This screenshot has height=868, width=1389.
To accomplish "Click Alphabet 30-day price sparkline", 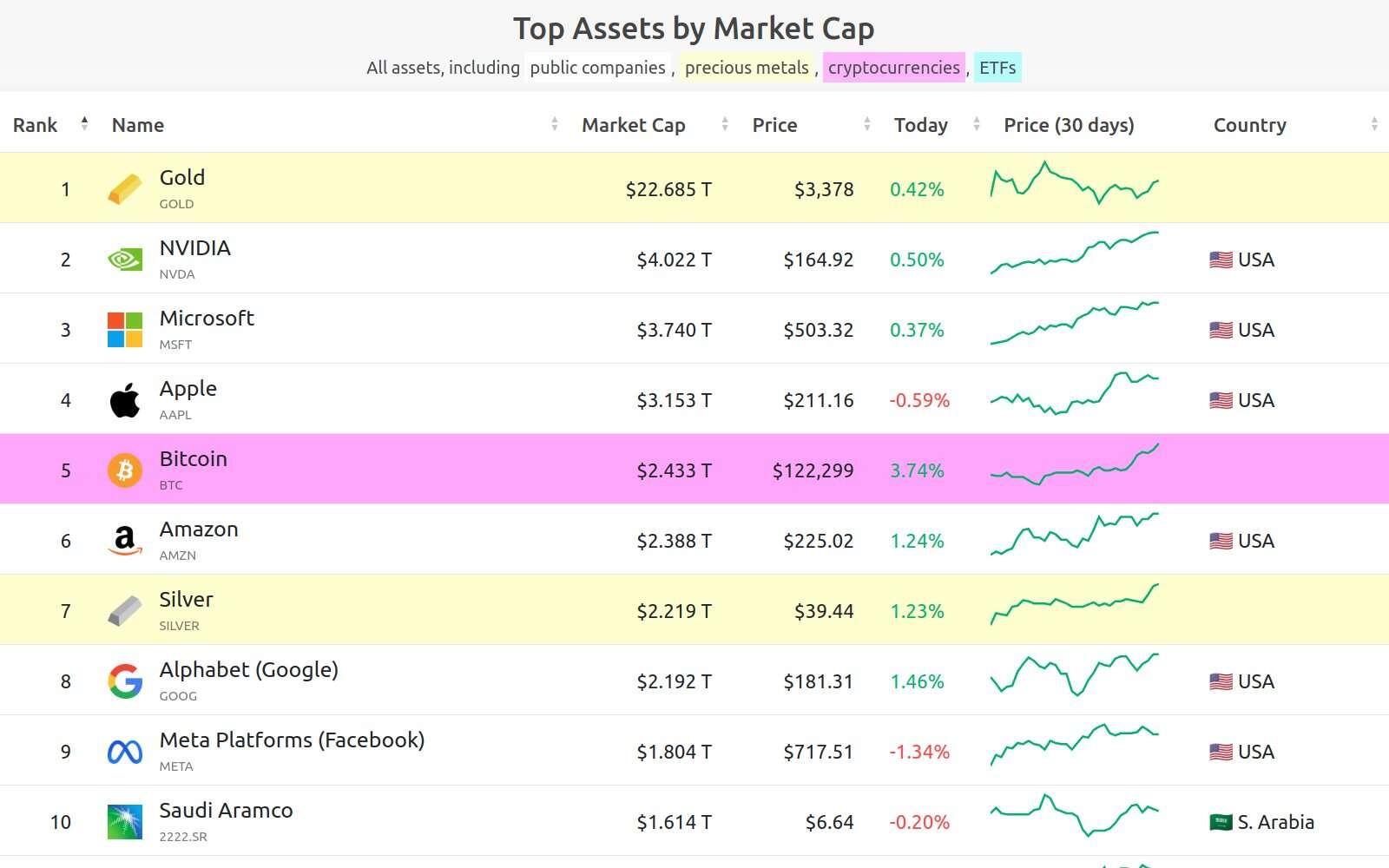I will click(1075, 674).
